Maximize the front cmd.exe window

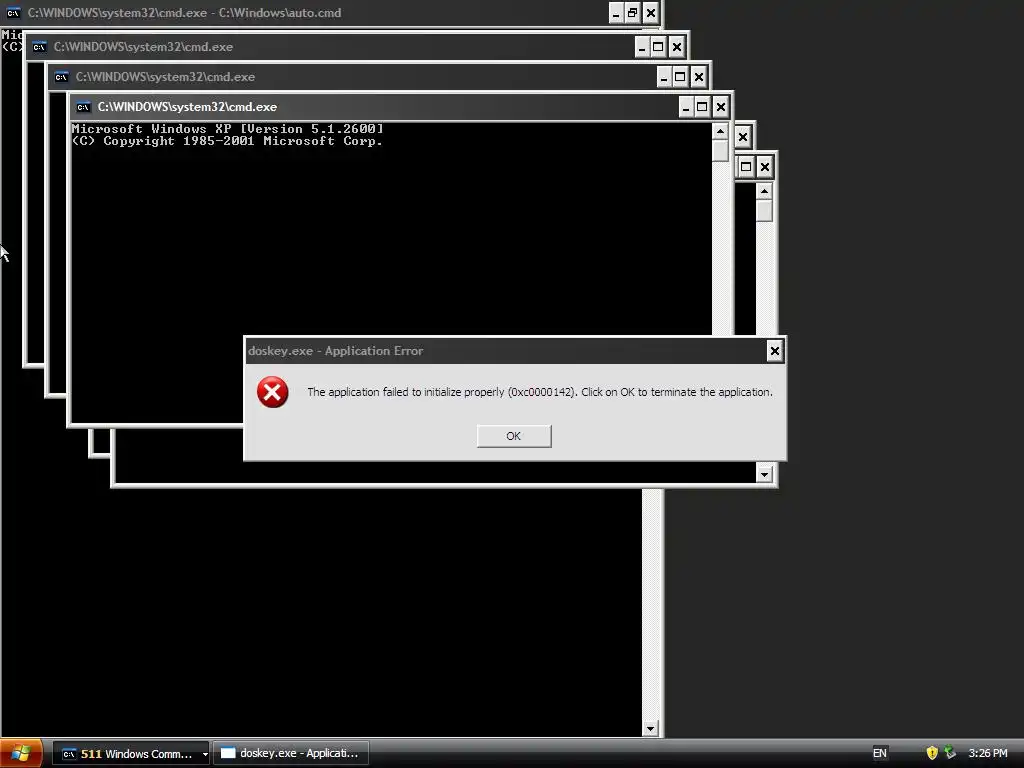click(703, 107)
